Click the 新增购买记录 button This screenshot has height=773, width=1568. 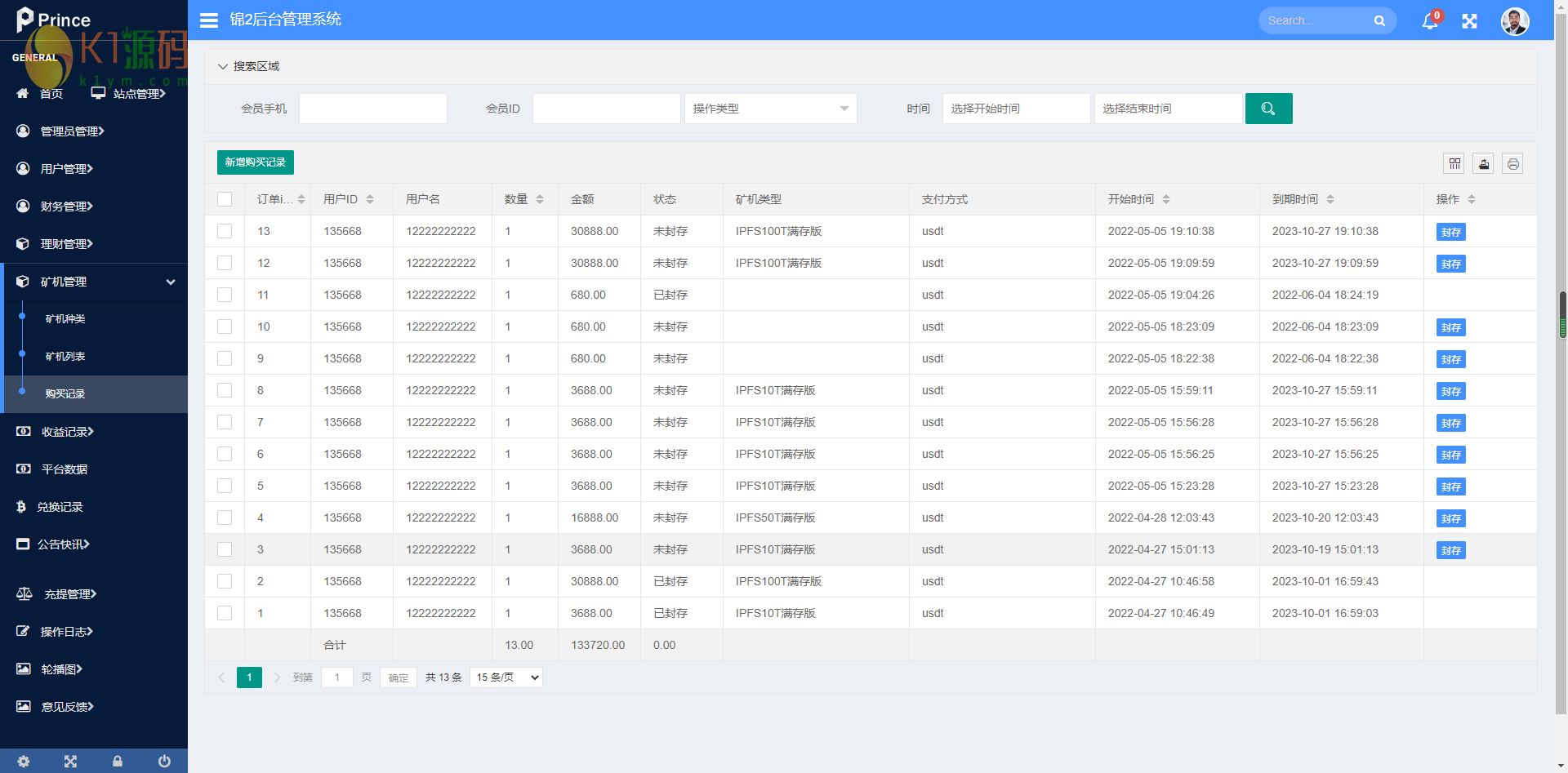point(255,162)
